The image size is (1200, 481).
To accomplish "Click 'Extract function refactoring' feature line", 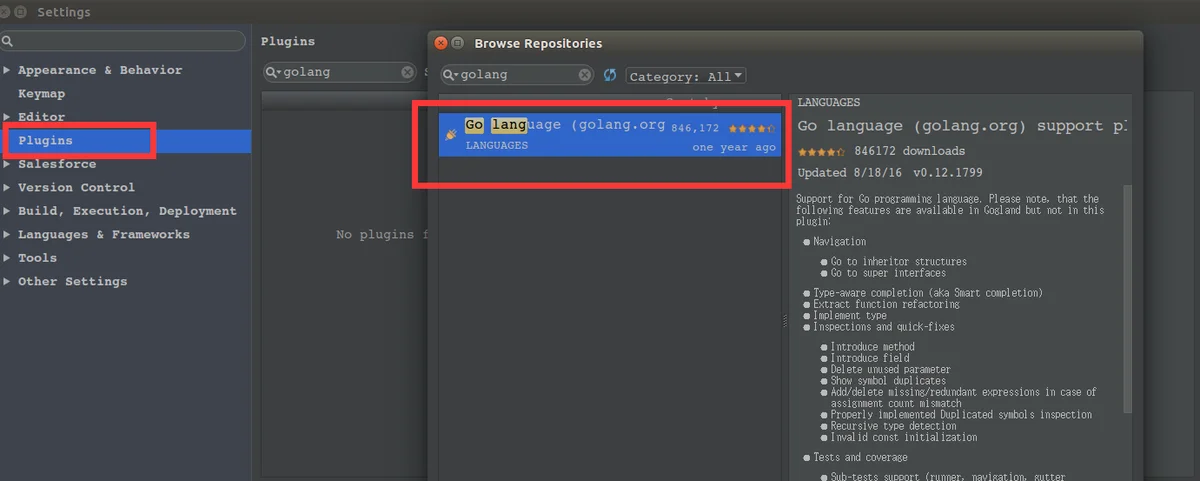I will point(886,304).
